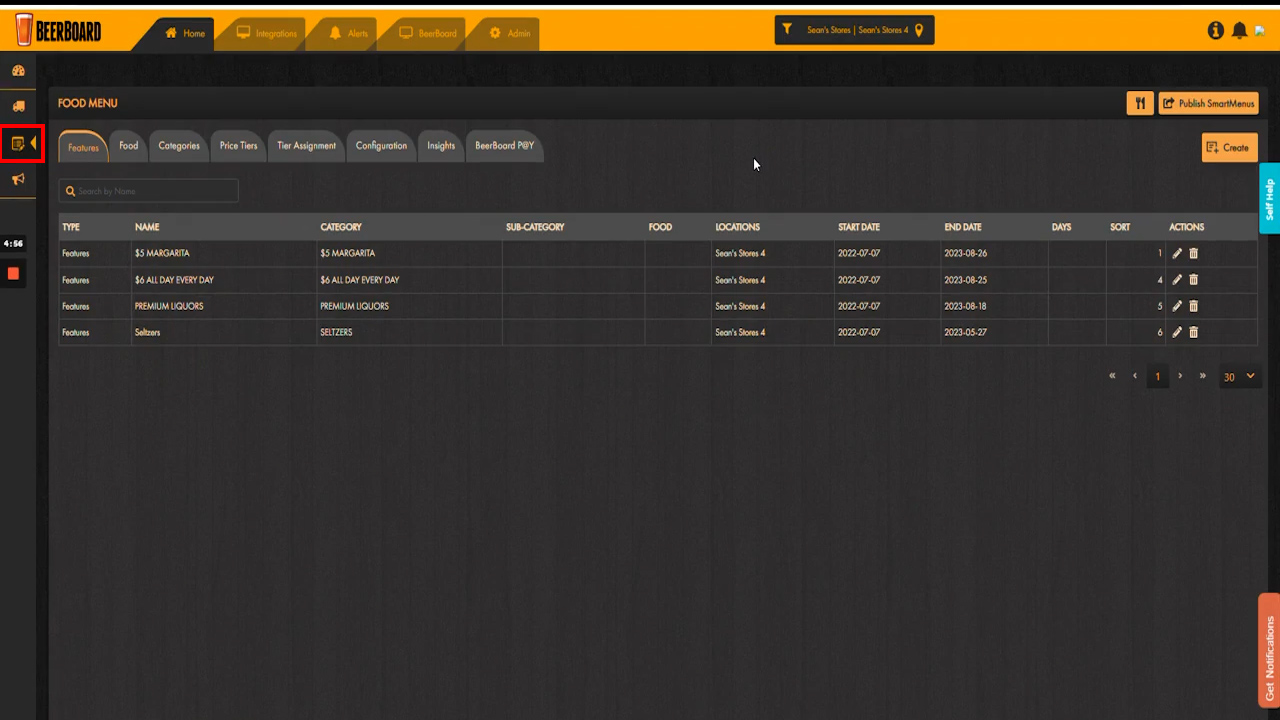This screenshot has height=720, width=1280.
Task: Click the fork and knife icon button
Action: click(x=1140, y=103)
